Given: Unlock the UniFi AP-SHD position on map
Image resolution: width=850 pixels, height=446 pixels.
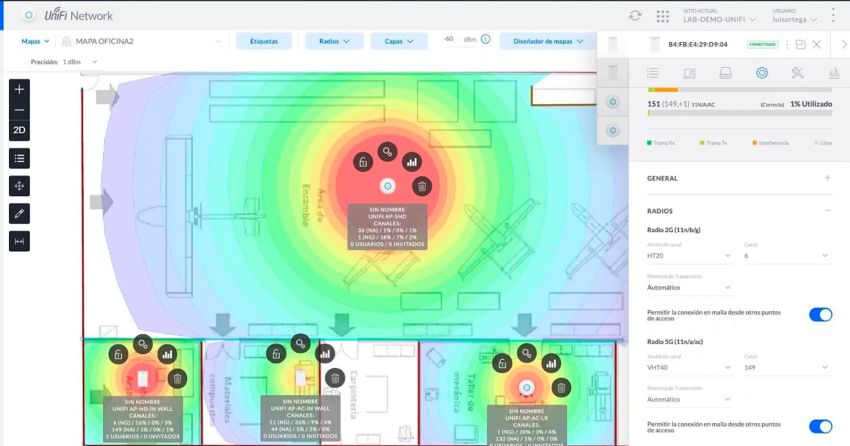Looking at the screenshot, I should [363, 162].
